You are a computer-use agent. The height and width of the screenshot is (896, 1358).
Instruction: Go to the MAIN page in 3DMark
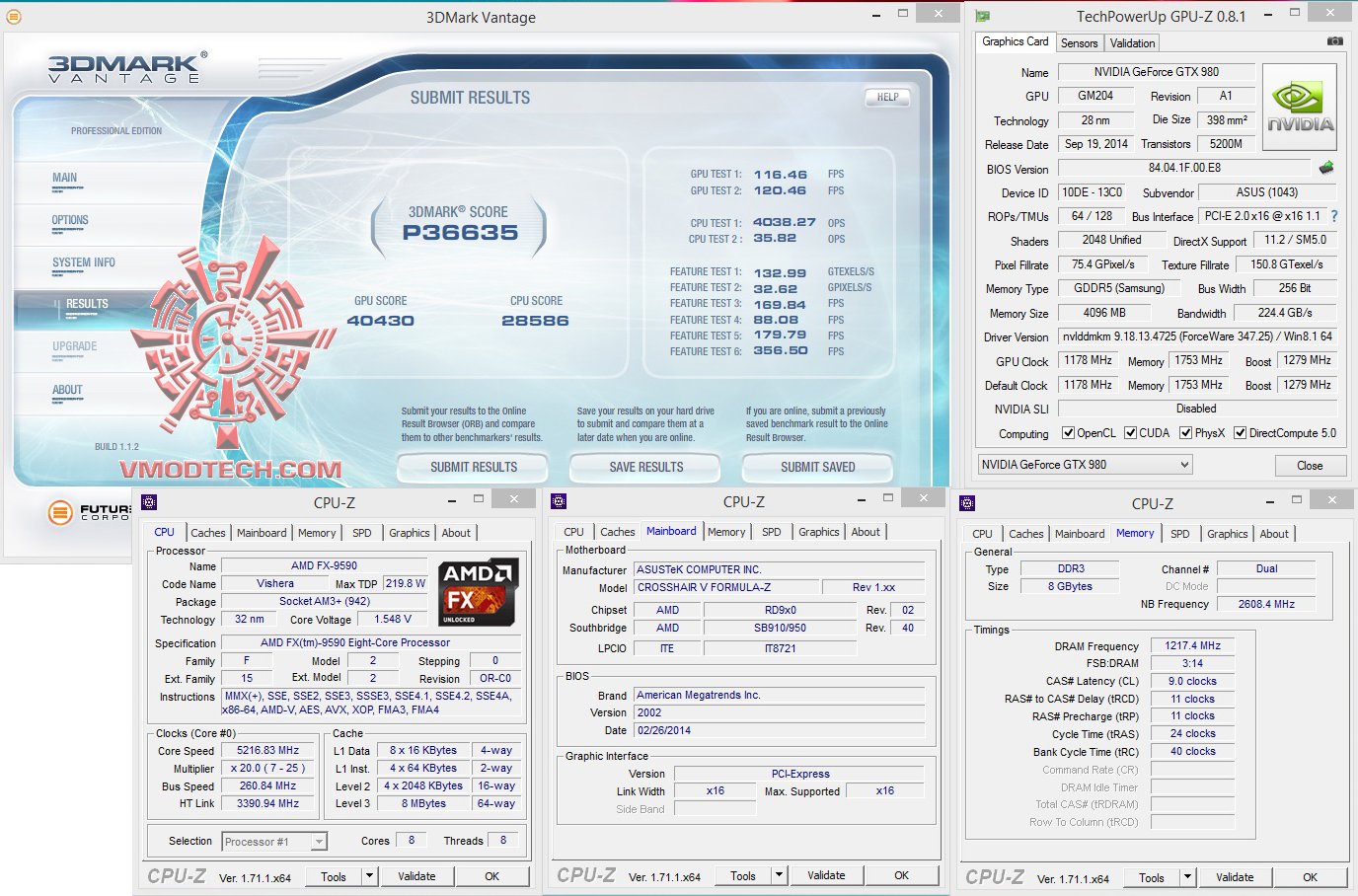tap(64, 178)
